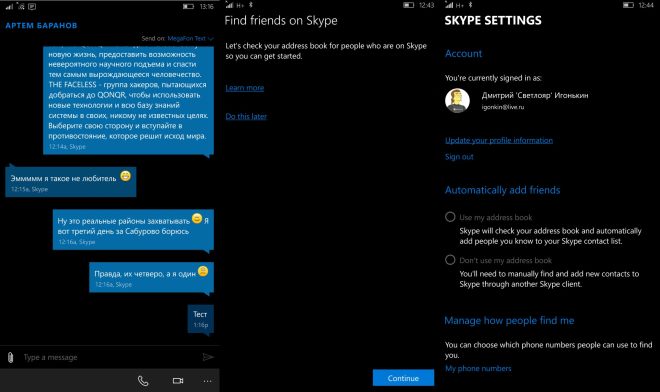Tap the 12:44 clock in Skype Settings
Viewport: 660px width, 392px height.
646,5
